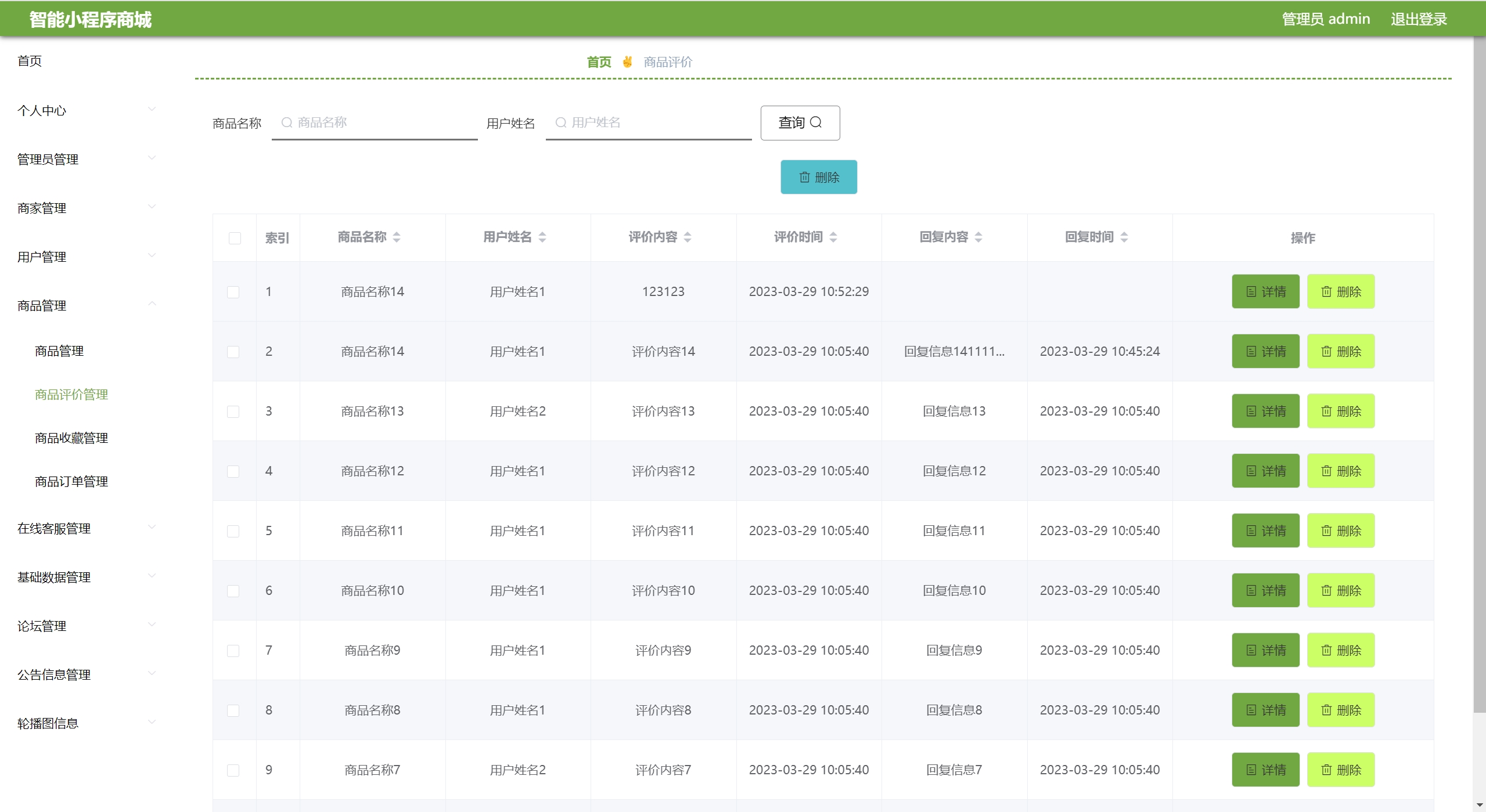This screenshot has width=1486, height=812.
Task: Click sort arrows beside 用户姓名 column header
Action: pyautogui.click(x=542, y=237)
